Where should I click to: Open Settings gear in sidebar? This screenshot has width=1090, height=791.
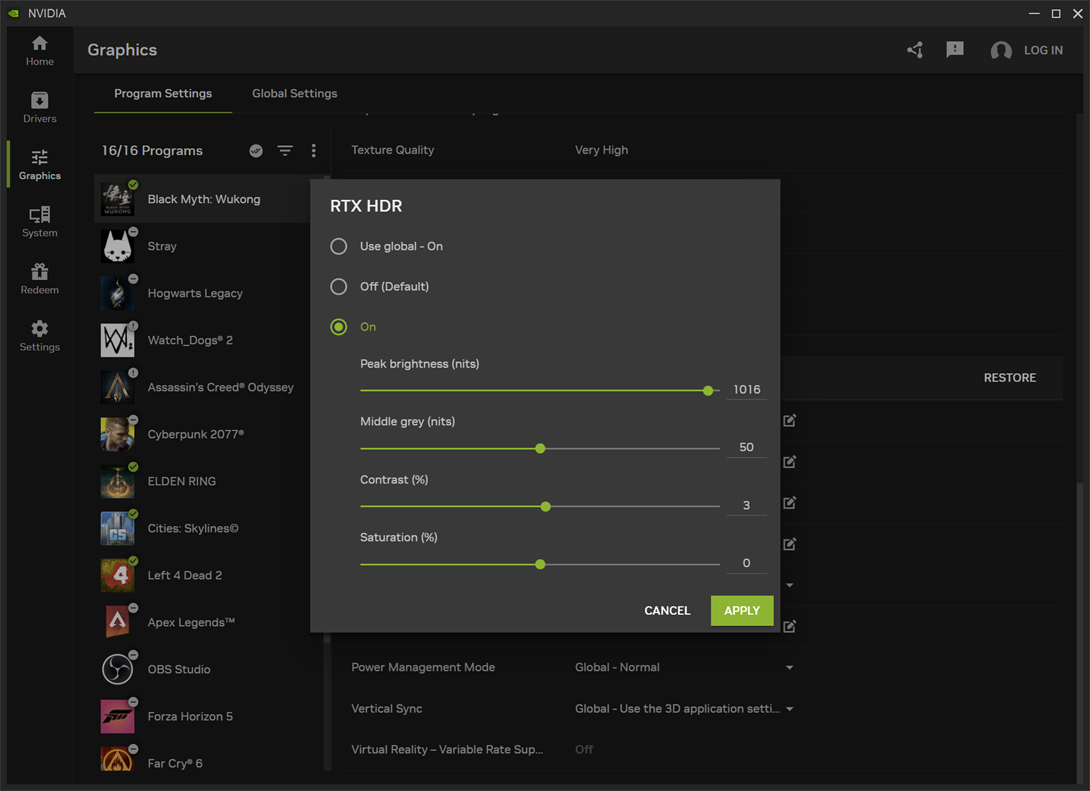coord(39,335)
